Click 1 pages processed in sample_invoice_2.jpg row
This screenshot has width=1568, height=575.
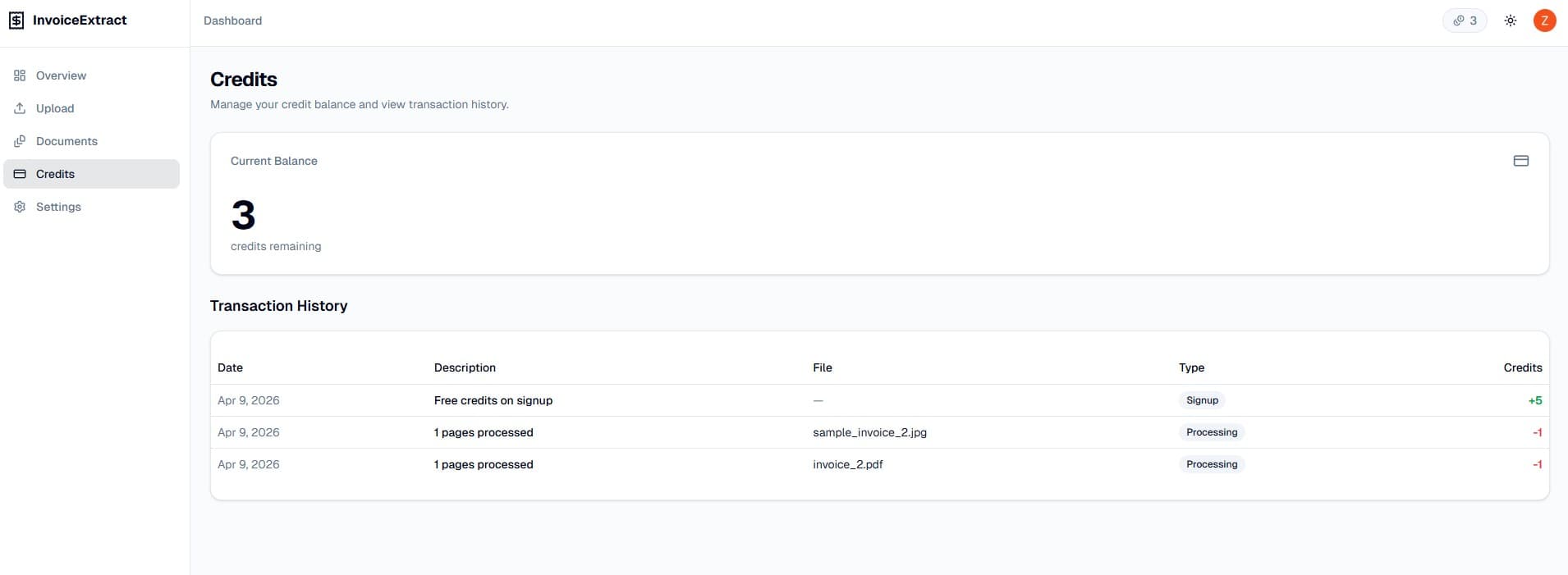pyautogui.click(x=484, y=432)
